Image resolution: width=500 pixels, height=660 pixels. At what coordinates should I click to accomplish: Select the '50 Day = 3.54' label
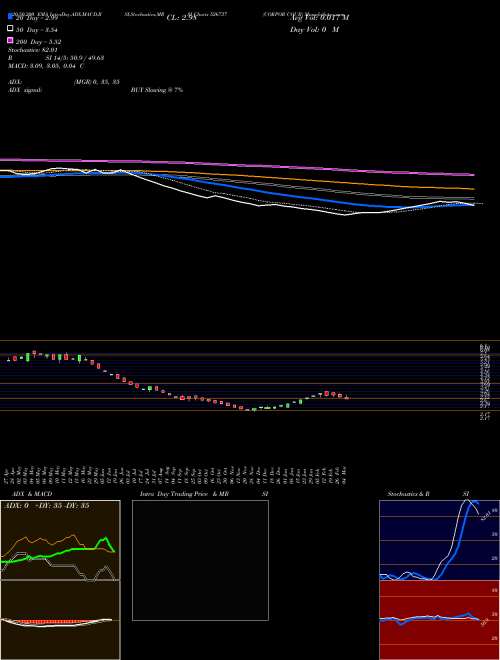37,30
